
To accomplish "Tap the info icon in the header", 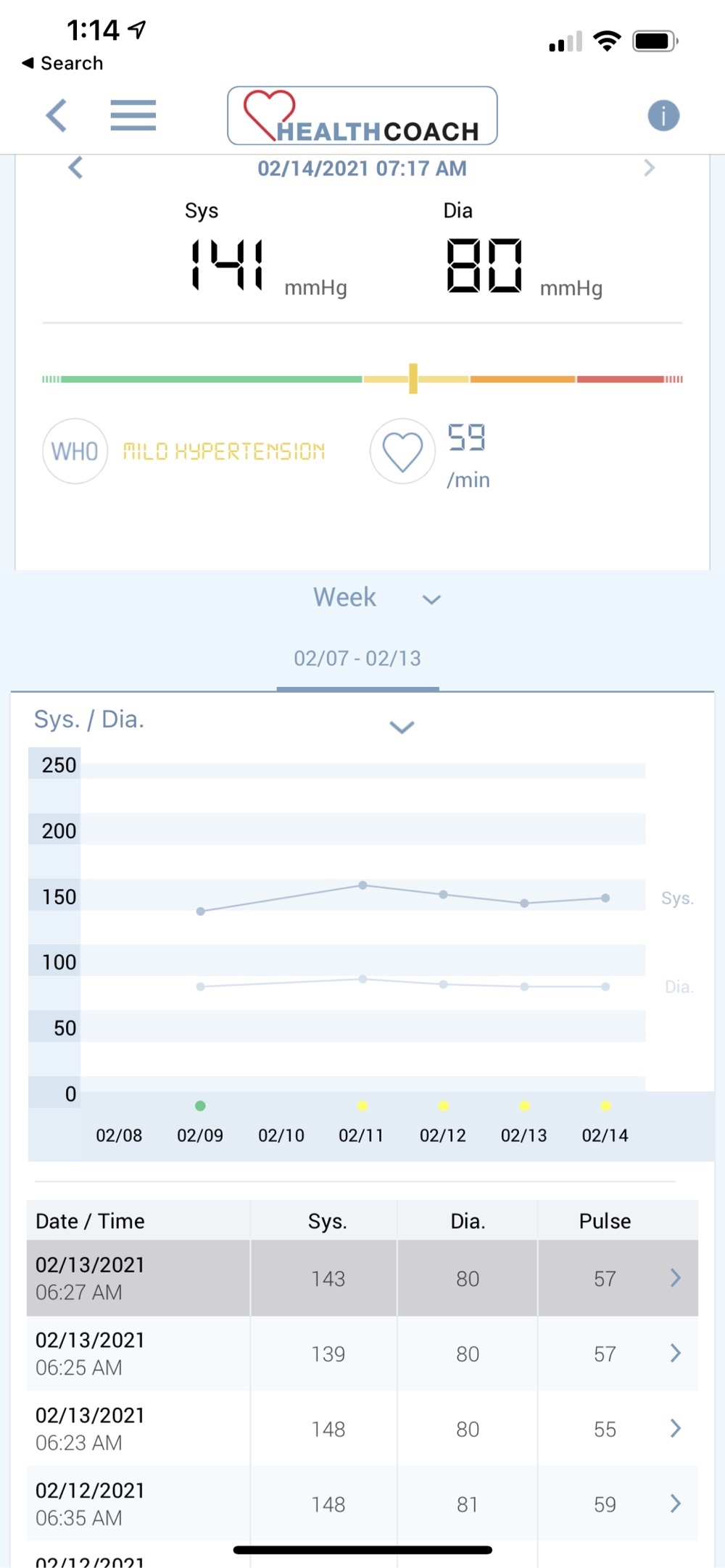I will pyautogui.click(x=663, y=115).
